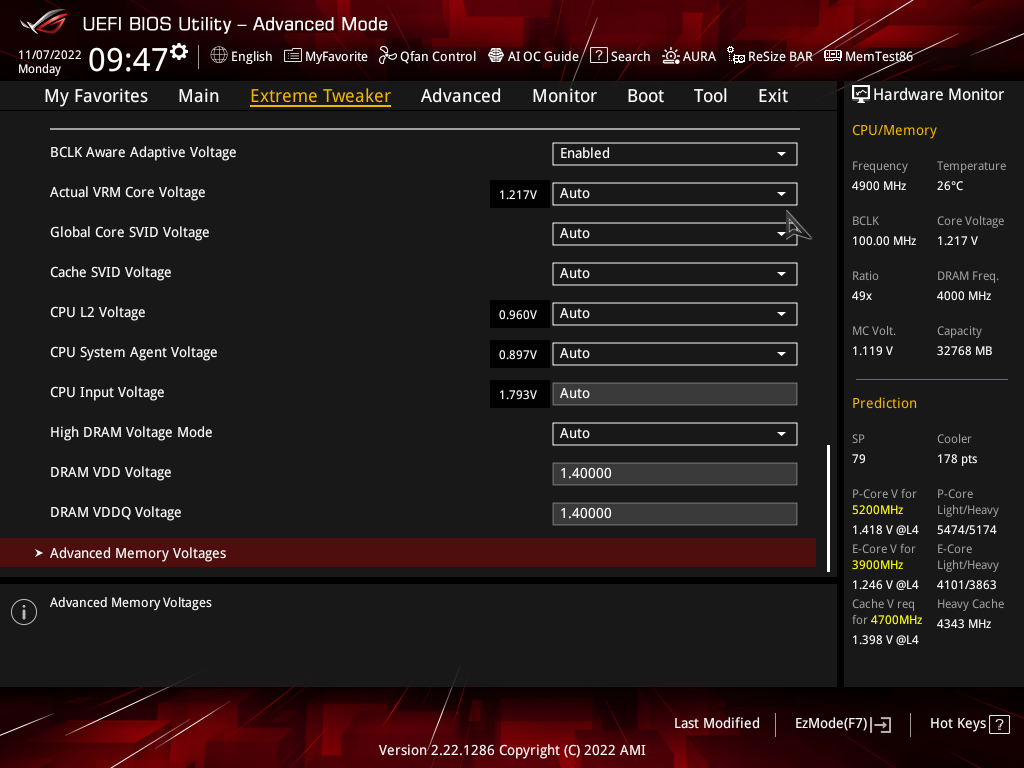Open the High DRAM Voltage Mode dropdown
Image resolution: width=1024 pixels, height=768 pixels.
(x=674, y=433)
